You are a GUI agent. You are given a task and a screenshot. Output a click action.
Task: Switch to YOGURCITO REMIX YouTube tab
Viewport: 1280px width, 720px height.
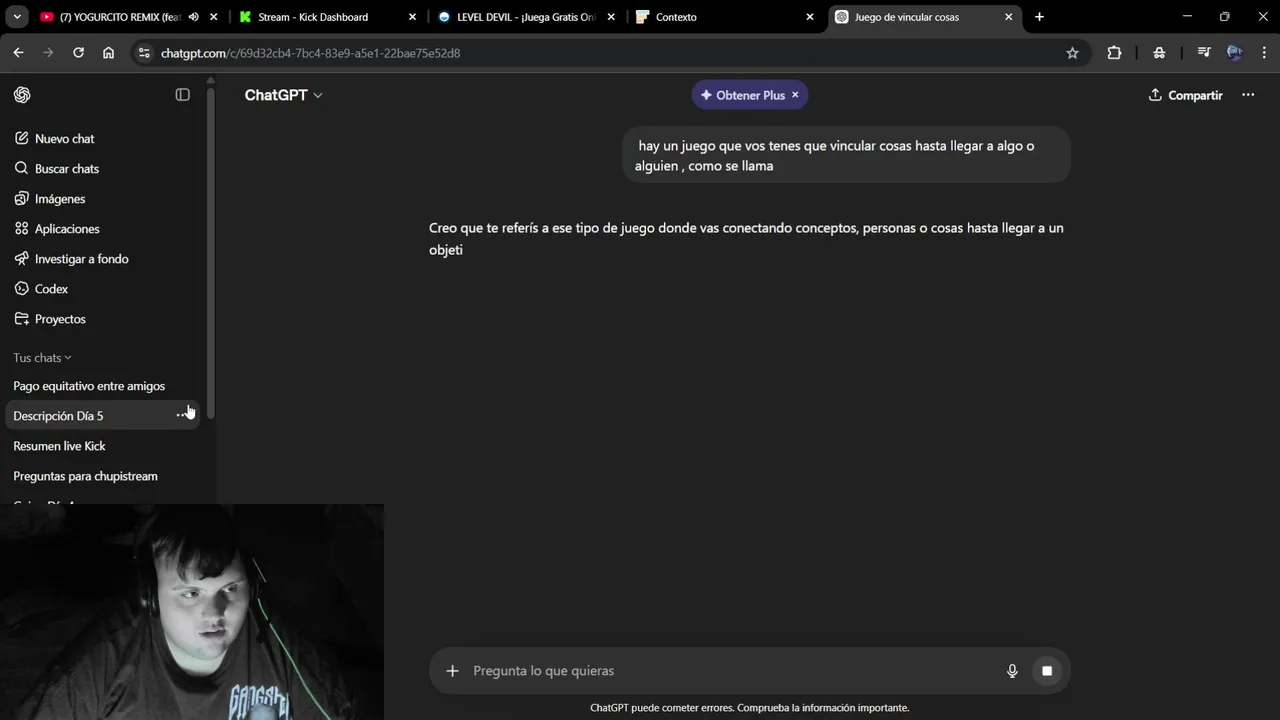point(120,17)
